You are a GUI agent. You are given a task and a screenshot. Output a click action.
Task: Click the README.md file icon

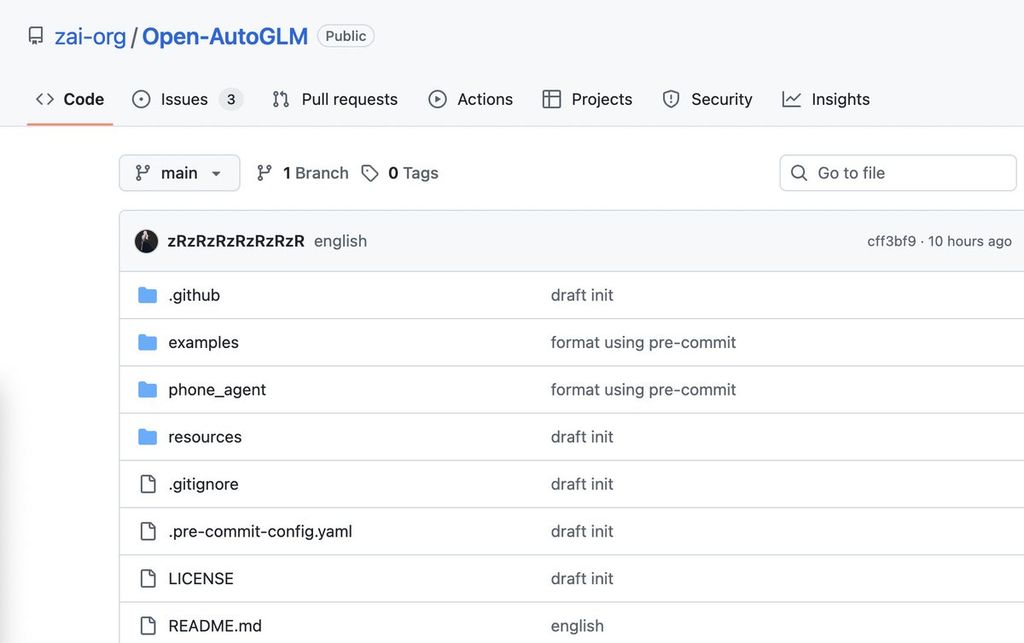click(148, 626)
